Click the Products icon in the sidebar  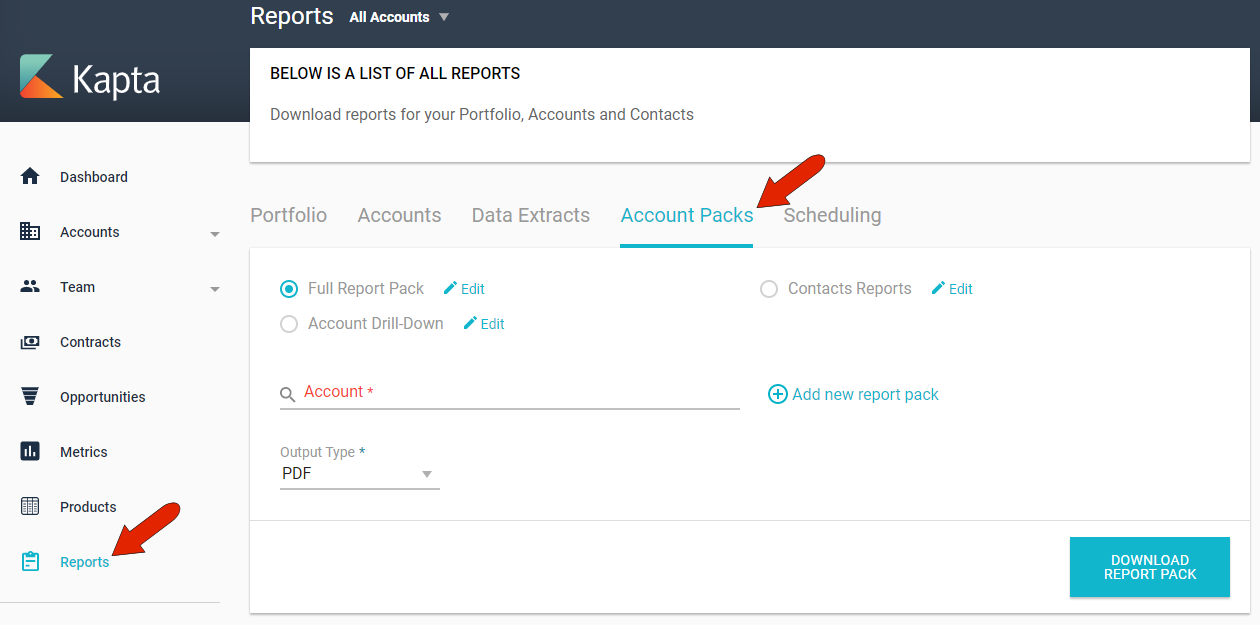point(30,506)
